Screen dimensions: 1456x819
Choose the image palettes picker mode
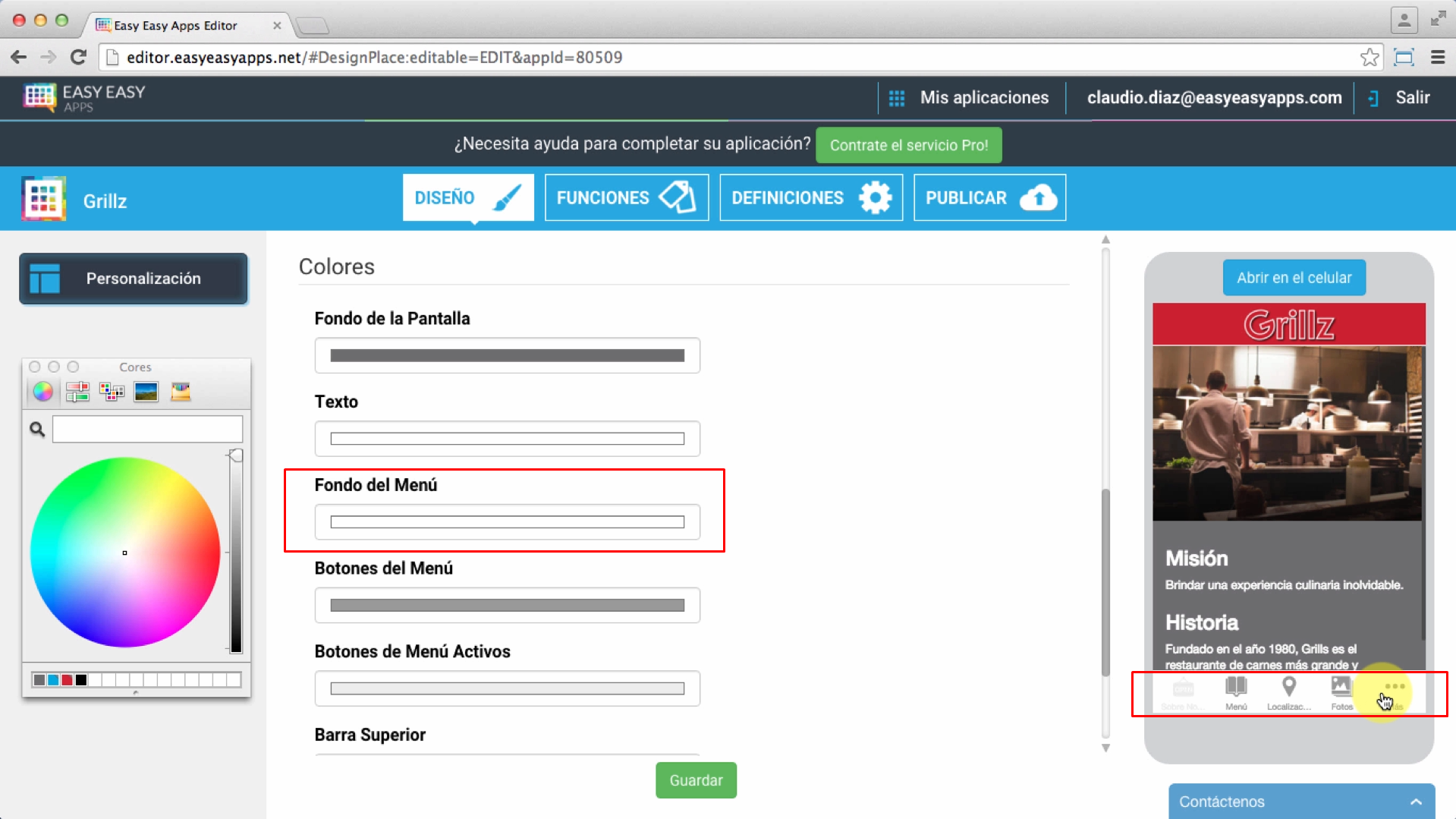click(x=146, y=392)
